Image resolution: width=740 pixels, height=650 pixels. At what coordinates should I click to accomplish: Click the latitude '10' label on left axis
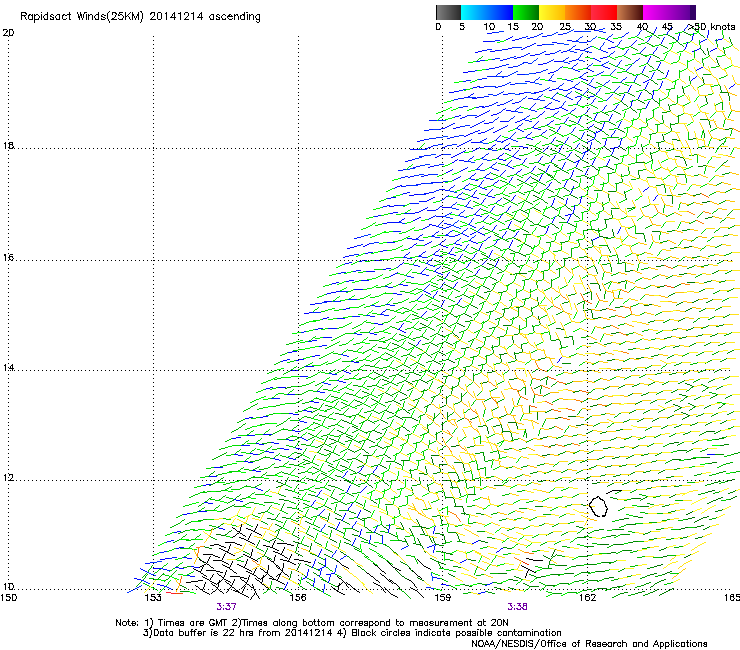click(x=8, y=587)
